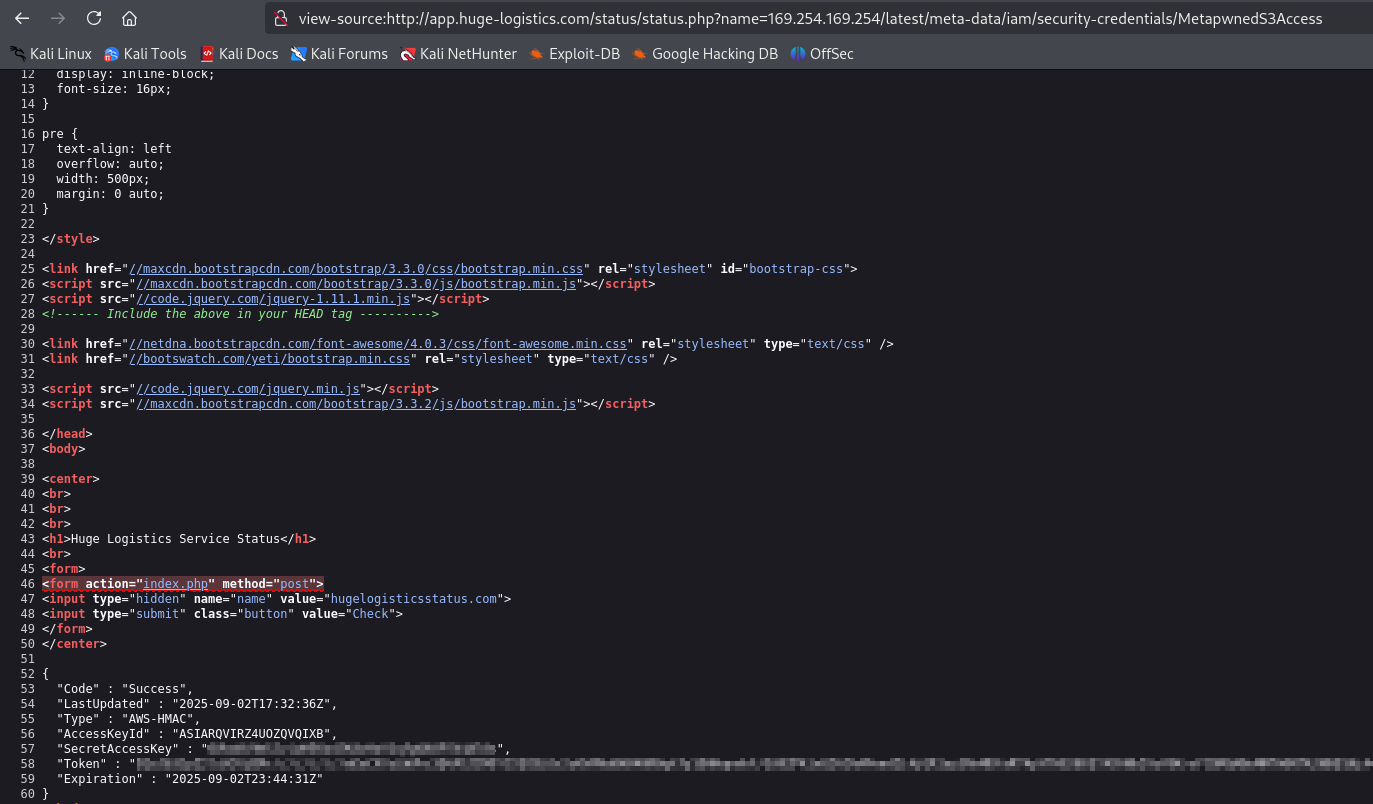Reload the page with the refresh icon
This screenshot has width=1373, height=804.
tap(94, 18)
